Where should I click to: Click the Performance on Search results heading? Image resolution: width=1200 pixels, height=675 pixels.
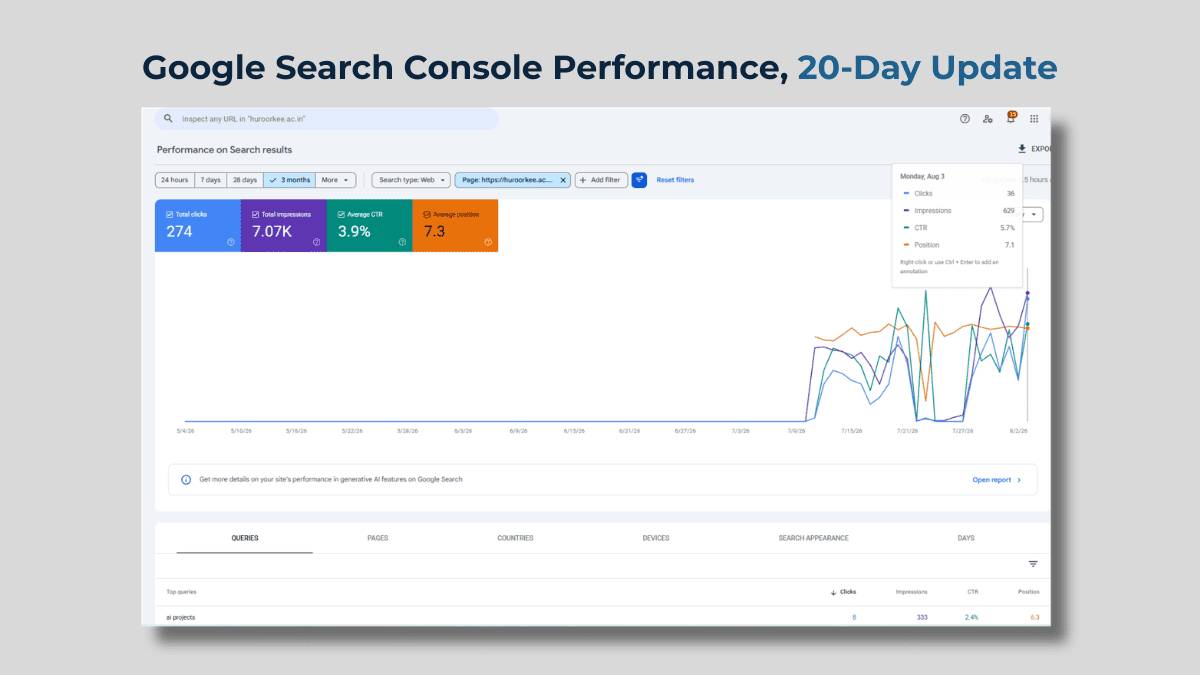224,150
